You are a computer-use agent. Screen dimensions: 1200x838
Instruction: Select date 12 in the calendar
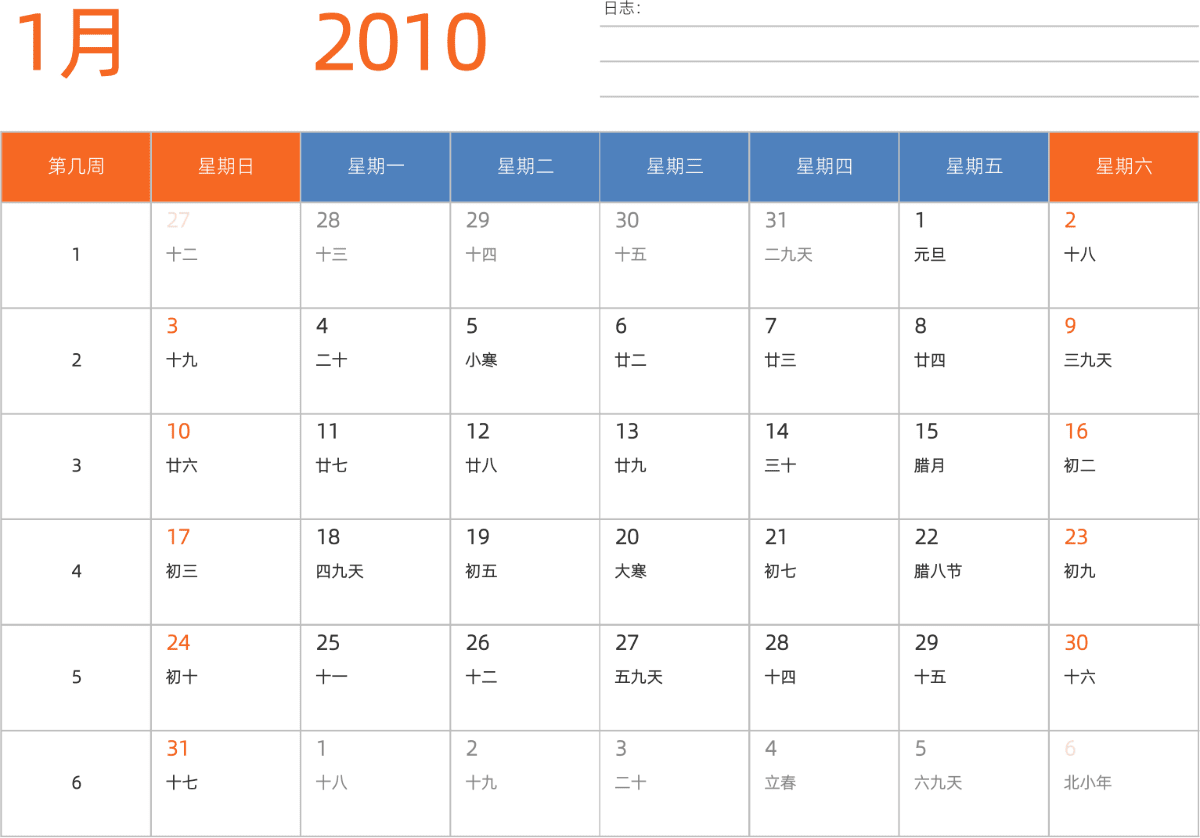pos(478,432)
